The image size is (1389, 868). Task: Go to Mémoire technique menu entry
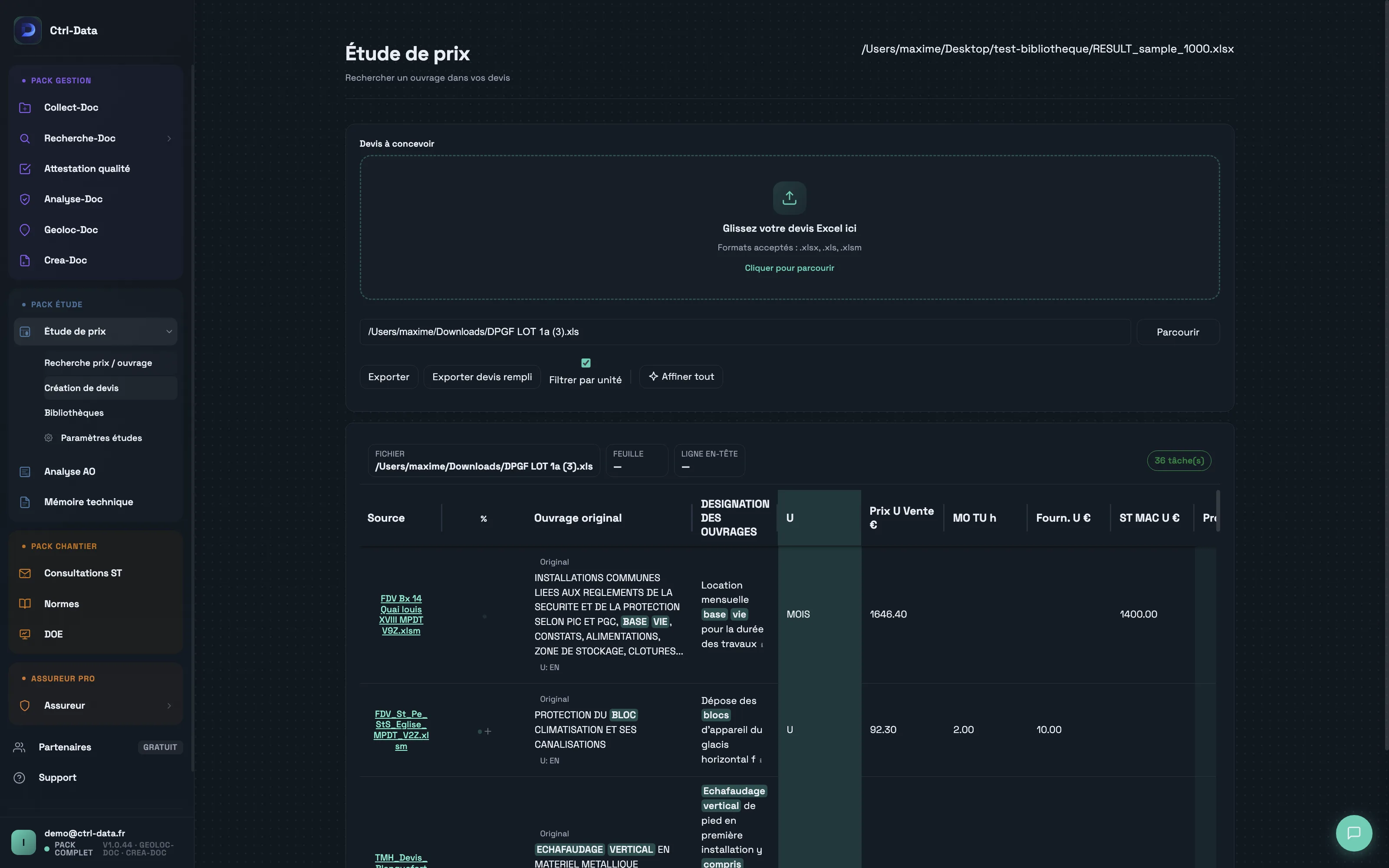point(95,502)
